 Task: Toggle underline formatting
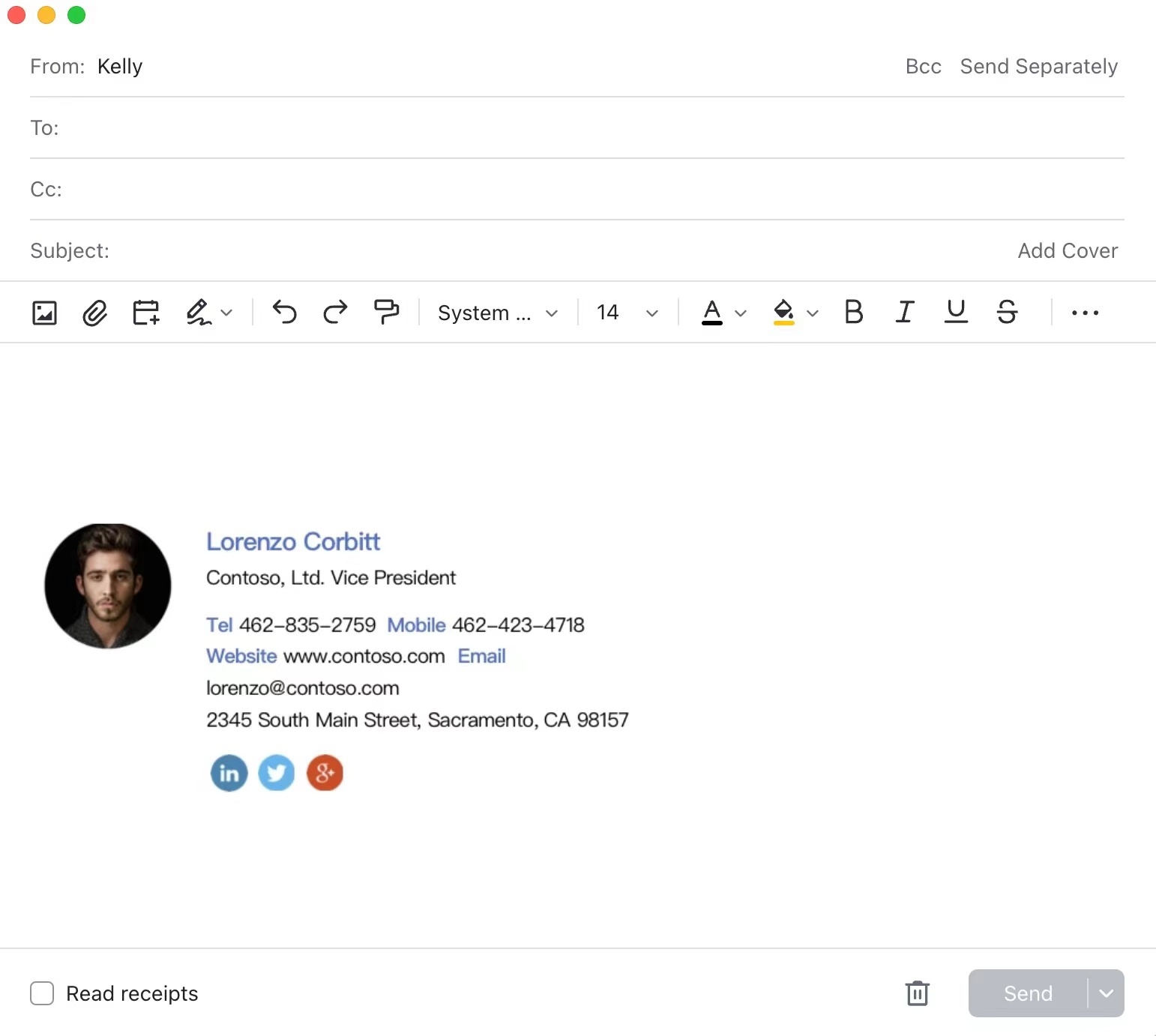(x=955, y=313)
